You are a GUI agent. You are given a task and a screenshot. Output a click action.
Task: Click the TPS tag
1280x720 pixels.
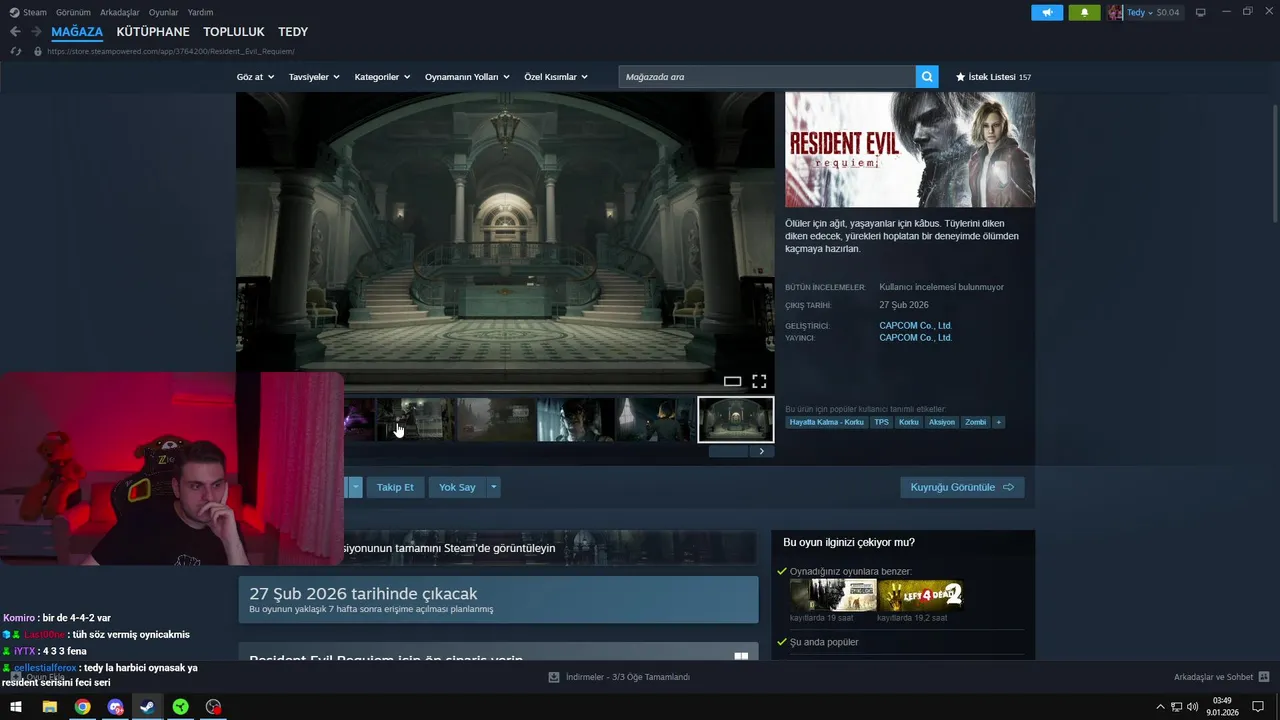click(x=881, y=422)
